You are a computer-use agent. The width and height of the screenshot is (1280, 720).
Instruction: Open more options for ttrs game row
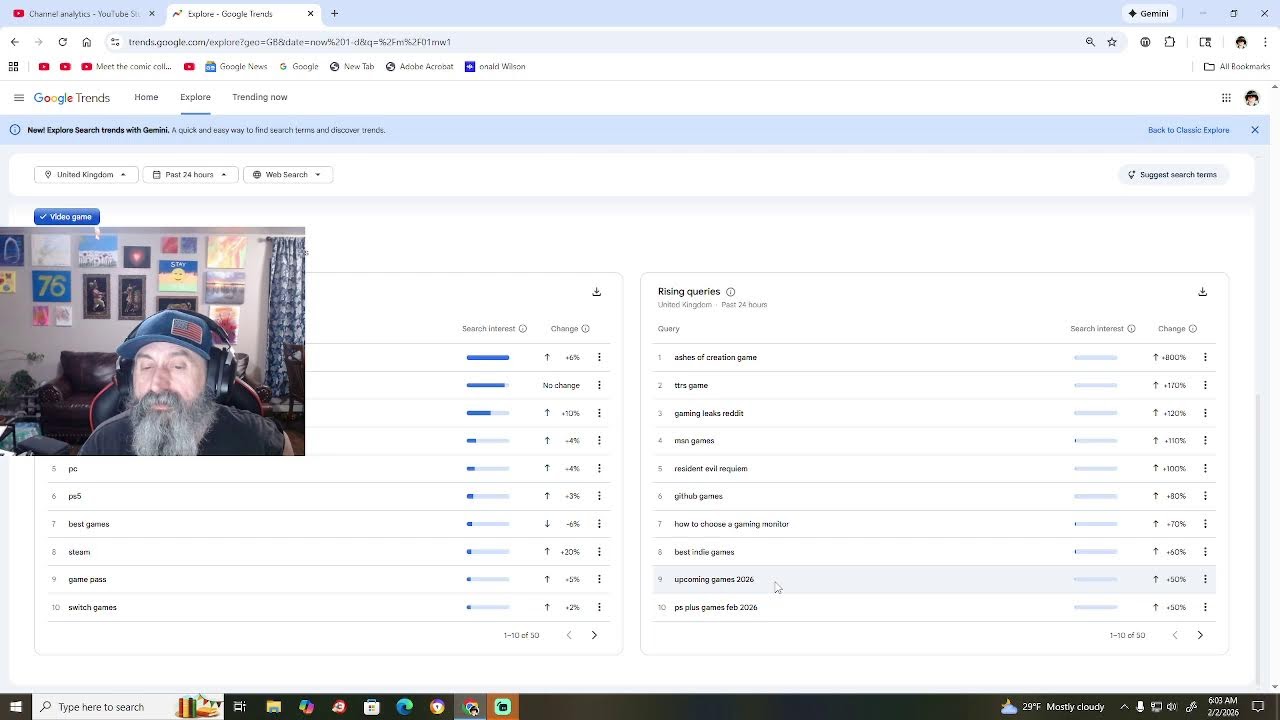1205,385
